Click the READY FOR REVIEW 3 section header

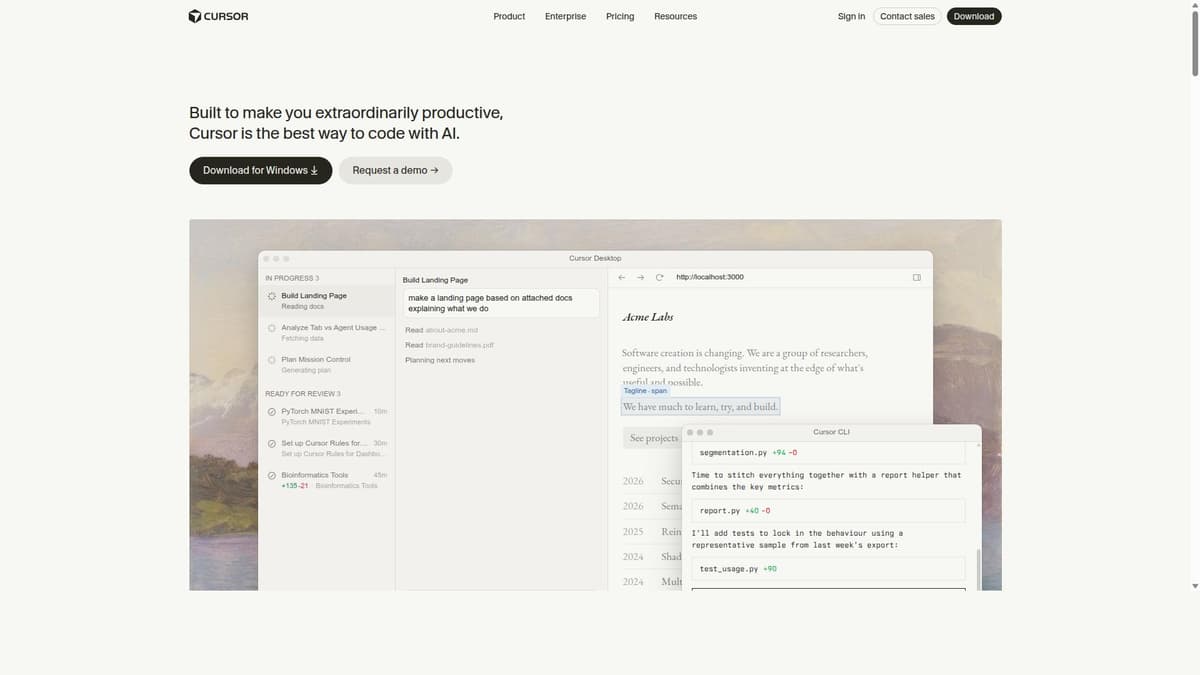click(303, 394)
